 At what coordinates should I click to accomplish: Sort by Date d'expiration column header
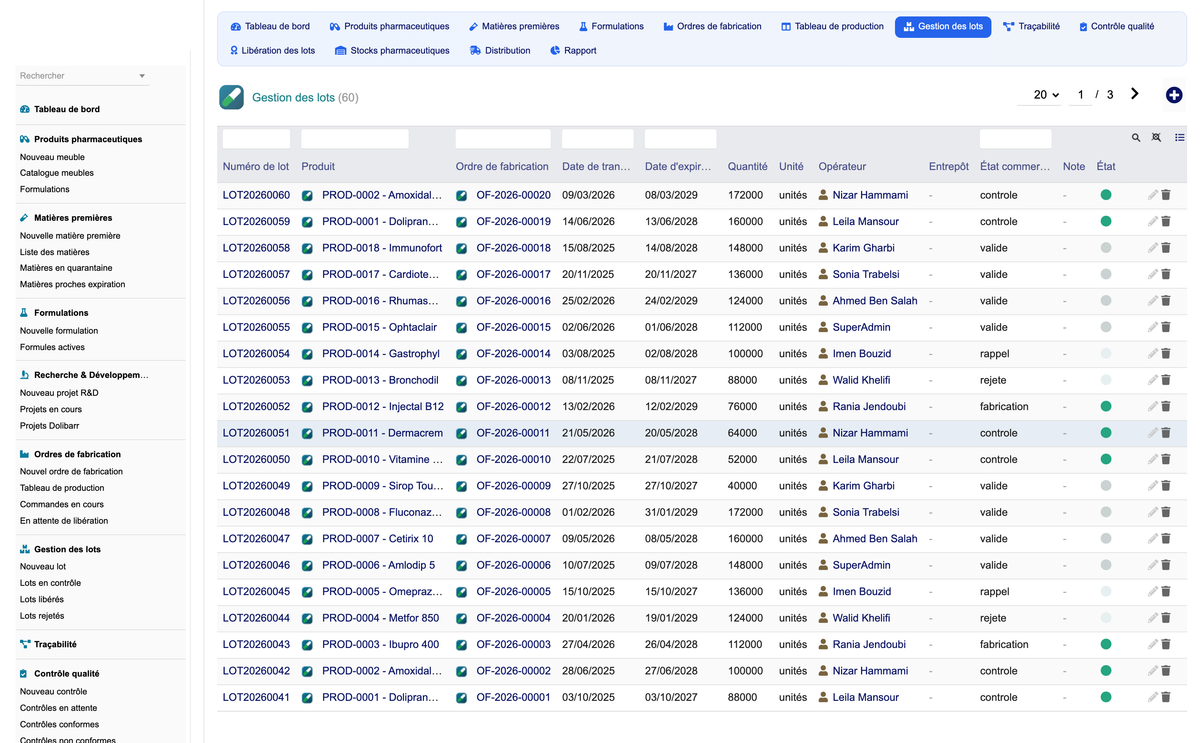tap(678, 167)
